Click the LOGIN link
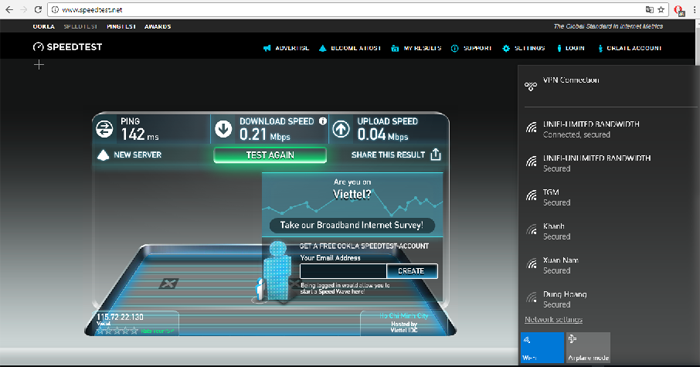Viewport: 700px width, 367px height. [571, 48]
